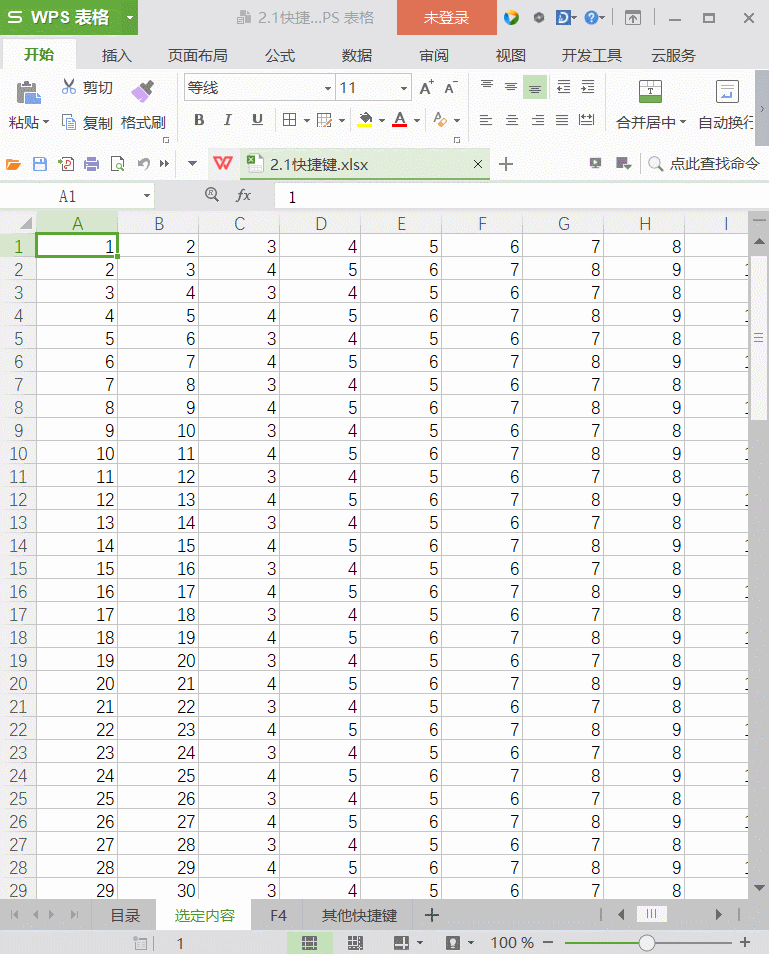Viewport: 769px width, 954px height.
Task: Open the Name Box dropdown arrow
Action: click(147, 196)
